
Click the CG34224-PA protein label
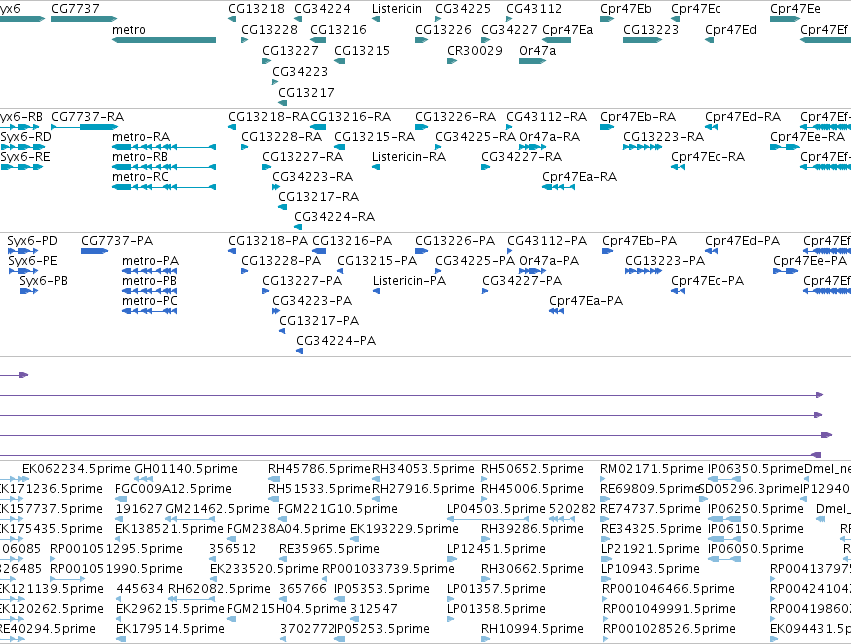point(336,341)
